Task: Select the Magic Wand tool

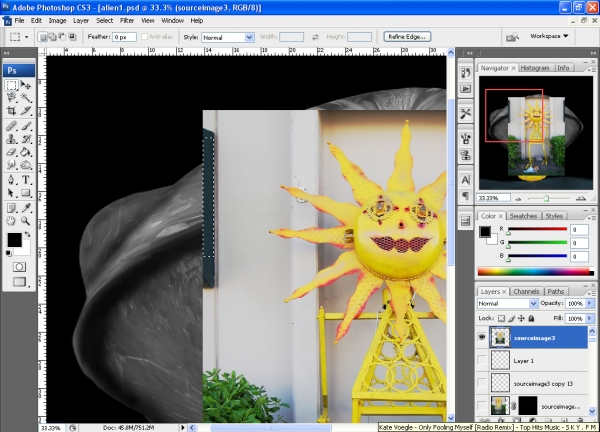Action: [26, 98]
